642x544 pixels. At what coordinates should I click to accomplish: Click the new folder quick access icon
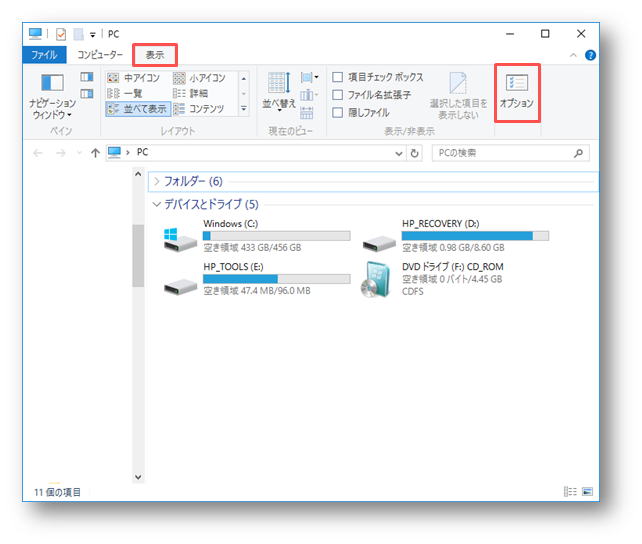tap(79, 34)
